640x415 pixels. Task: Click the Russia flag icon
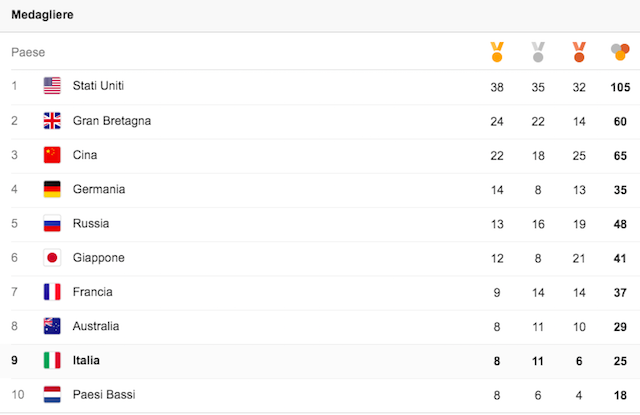(52, 224)
